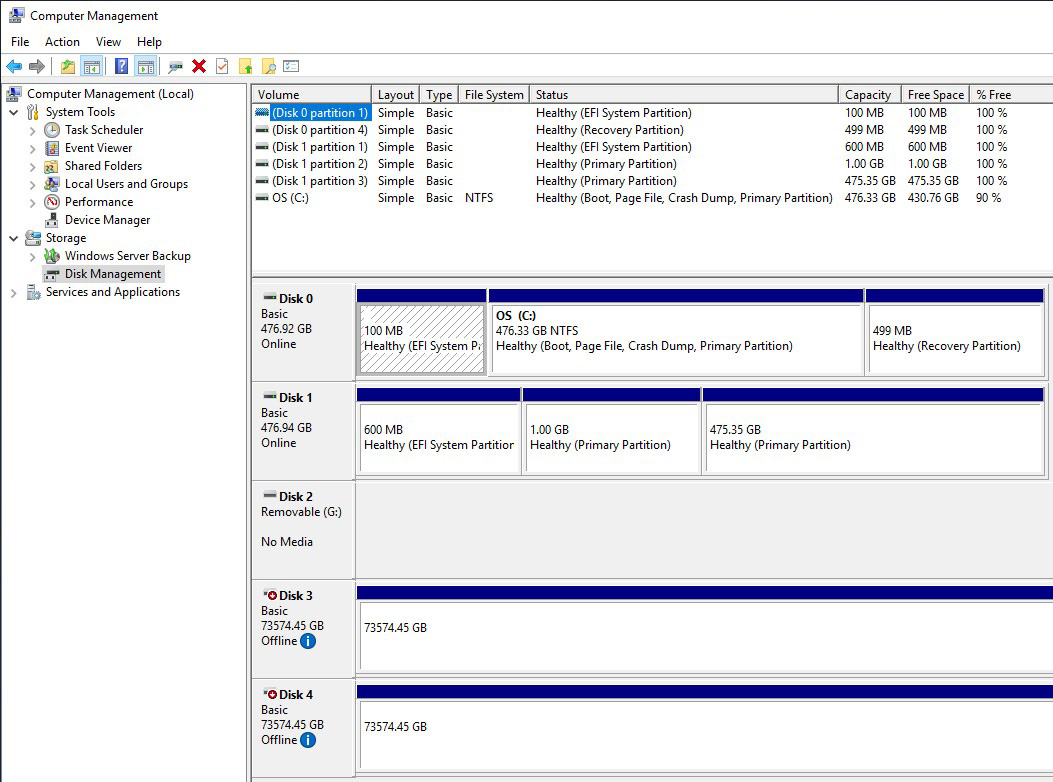Click the Up one level folder icon

pyautogui.click(x=67, y=66)
